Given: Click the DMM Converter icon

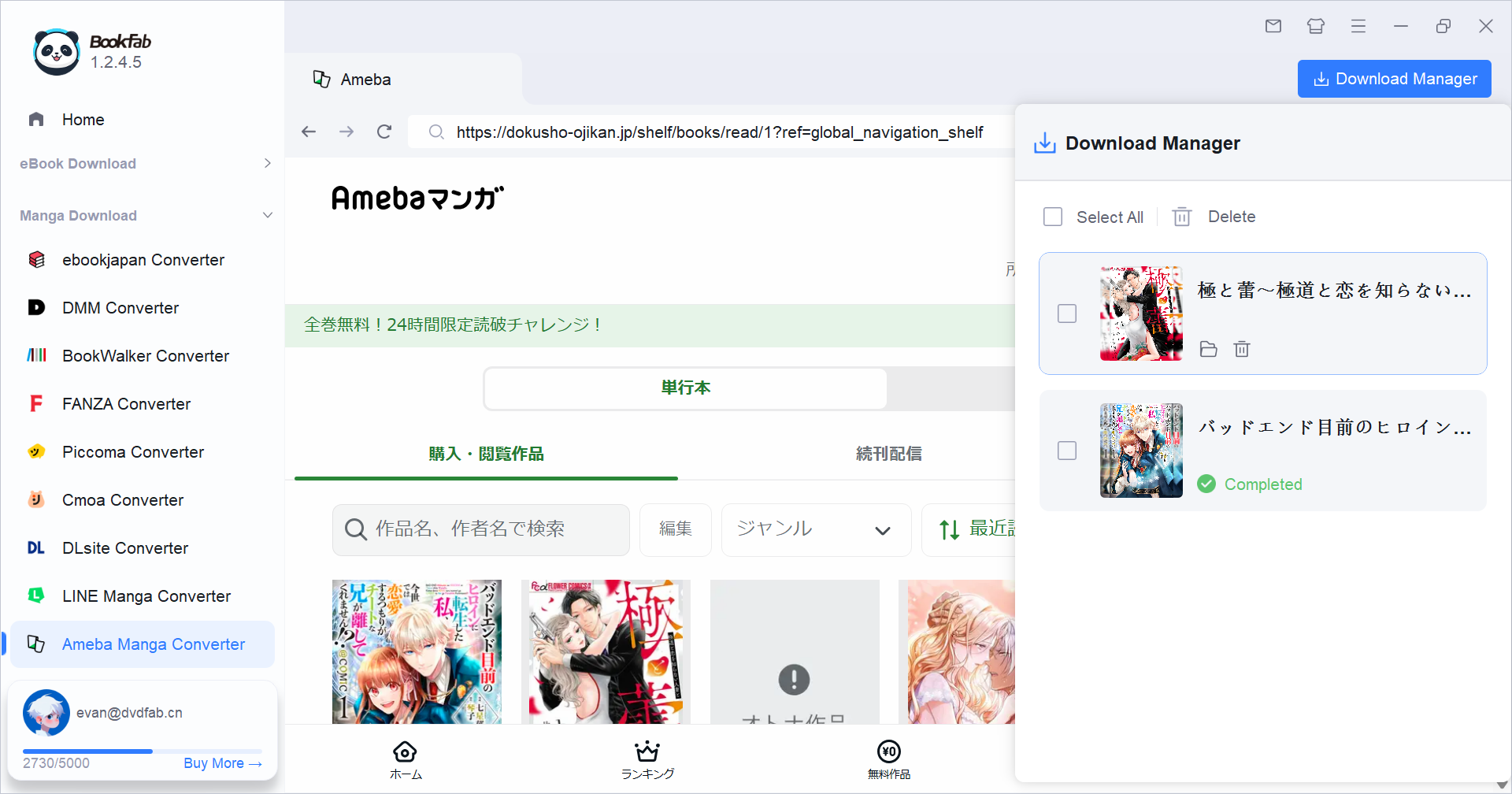Looking at the screenshot, I should point(36,307).
